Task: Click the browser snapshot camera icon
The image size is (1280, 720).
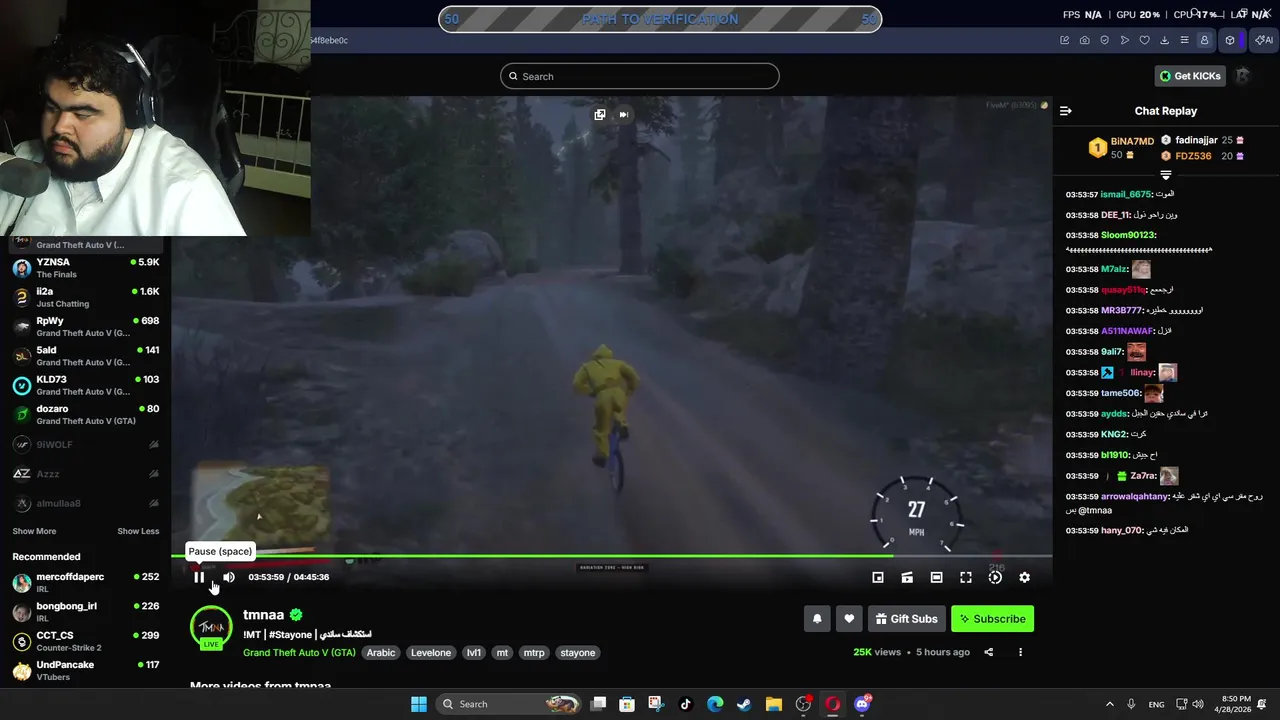Action: (x=1085, y=40)
